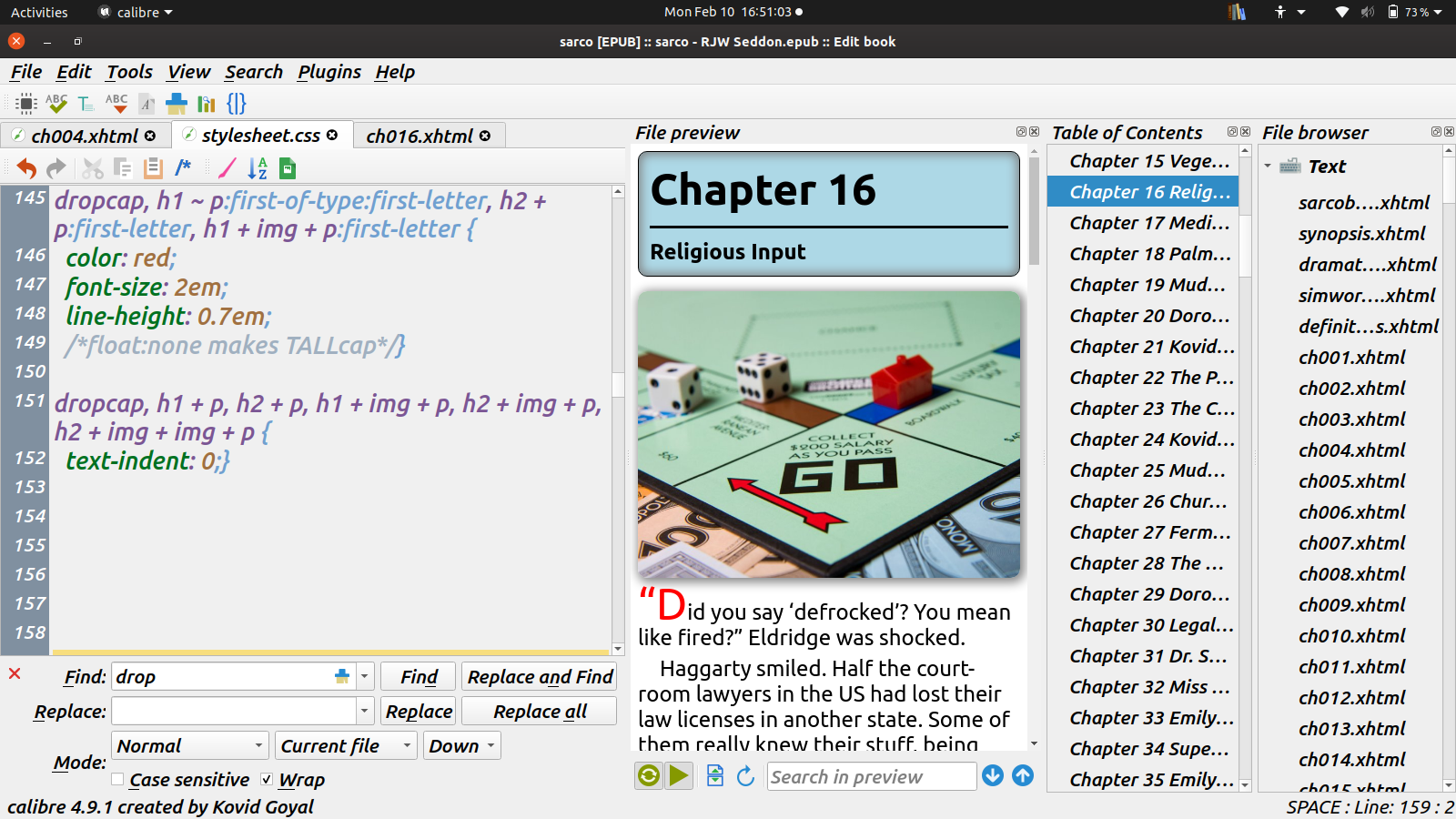Click the Replace button

coord(419,711)
